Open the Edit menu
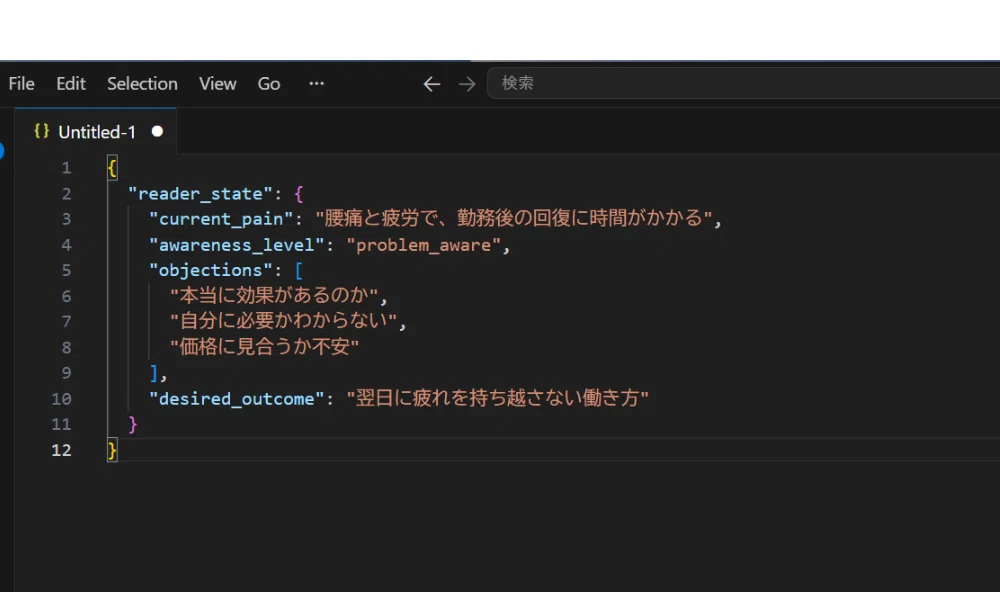Screen dimensions: 1000x600 click(70, 84)
